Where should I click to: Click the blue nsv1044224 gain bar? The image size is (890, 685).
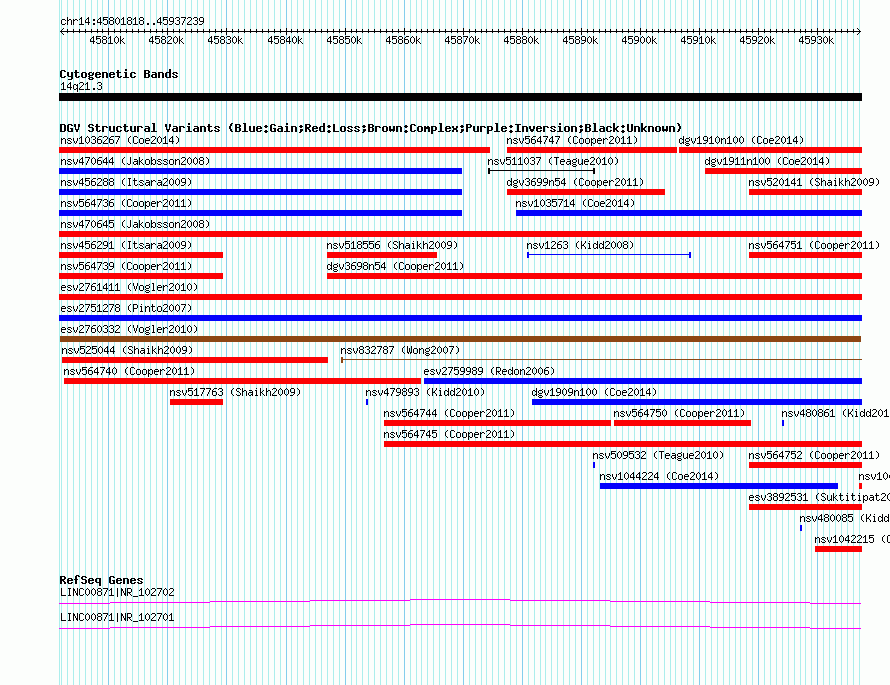click(719, 486)
